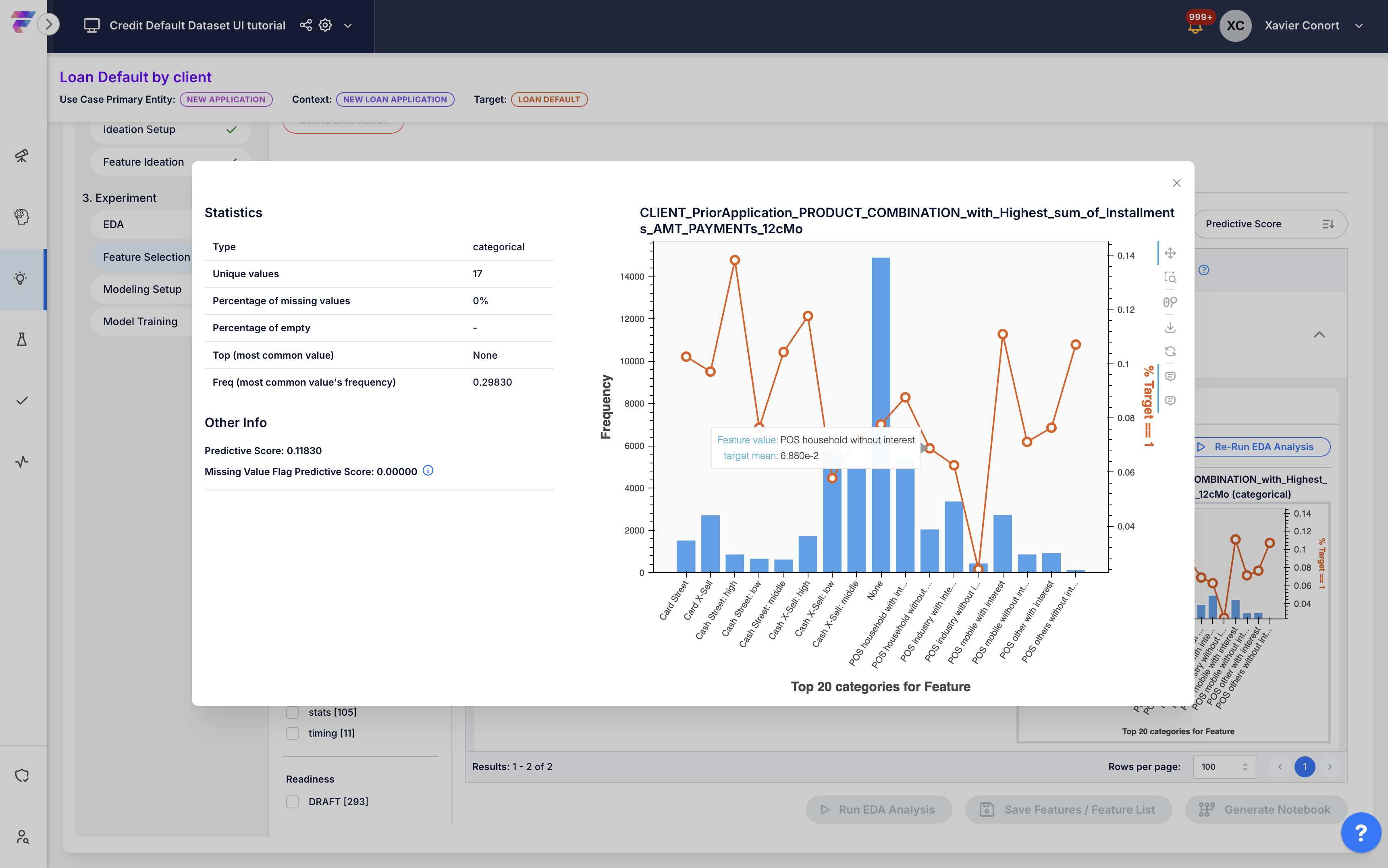
Task: Open the notifications bell icon
Action: tap(1195, 27)
